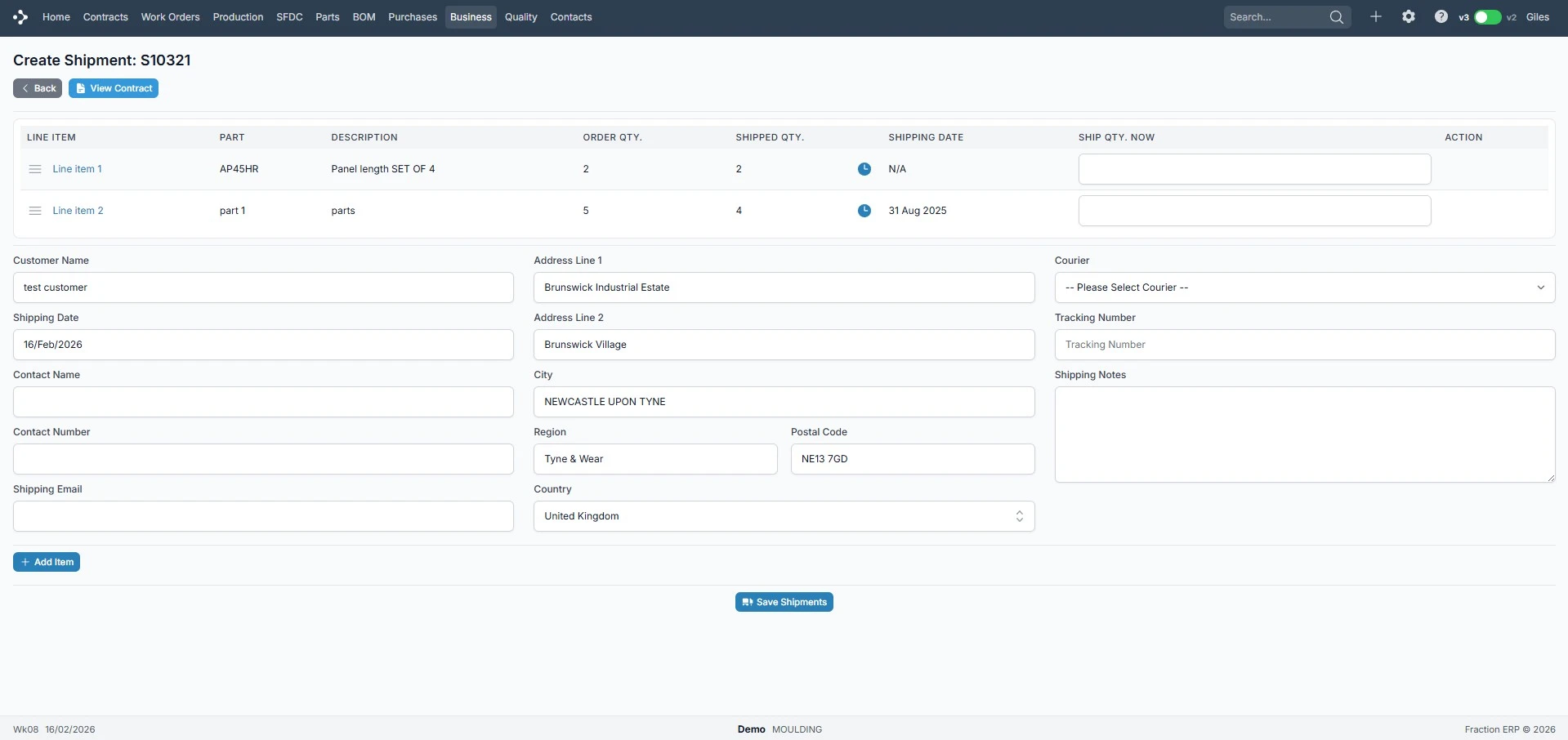The width and height of the screenshot is (1568, 740).
Task: Click the Fraction ERP logo icon
Action: point(20,17)
